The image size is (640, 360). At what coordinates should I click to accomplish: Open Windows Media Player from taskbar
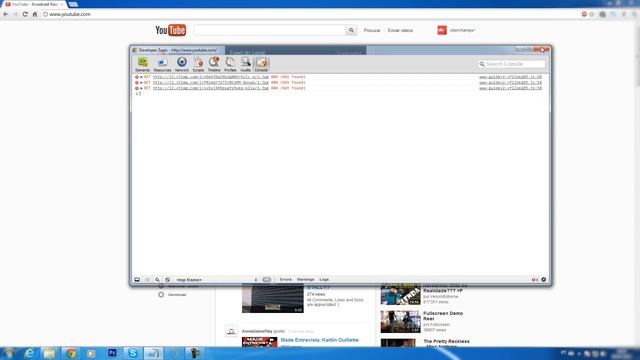click(91, 353)
